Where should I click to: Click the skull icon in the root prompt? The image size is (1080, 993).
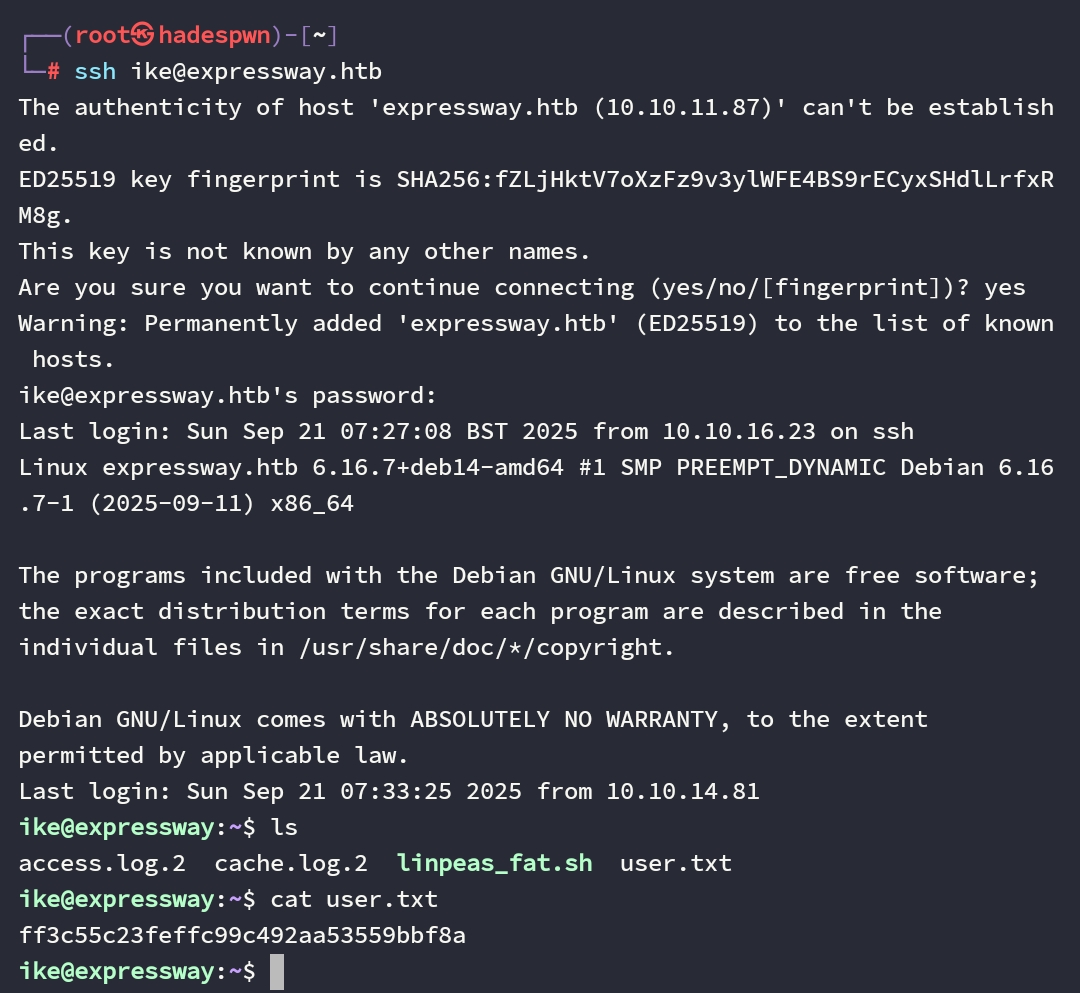(144, 36)
